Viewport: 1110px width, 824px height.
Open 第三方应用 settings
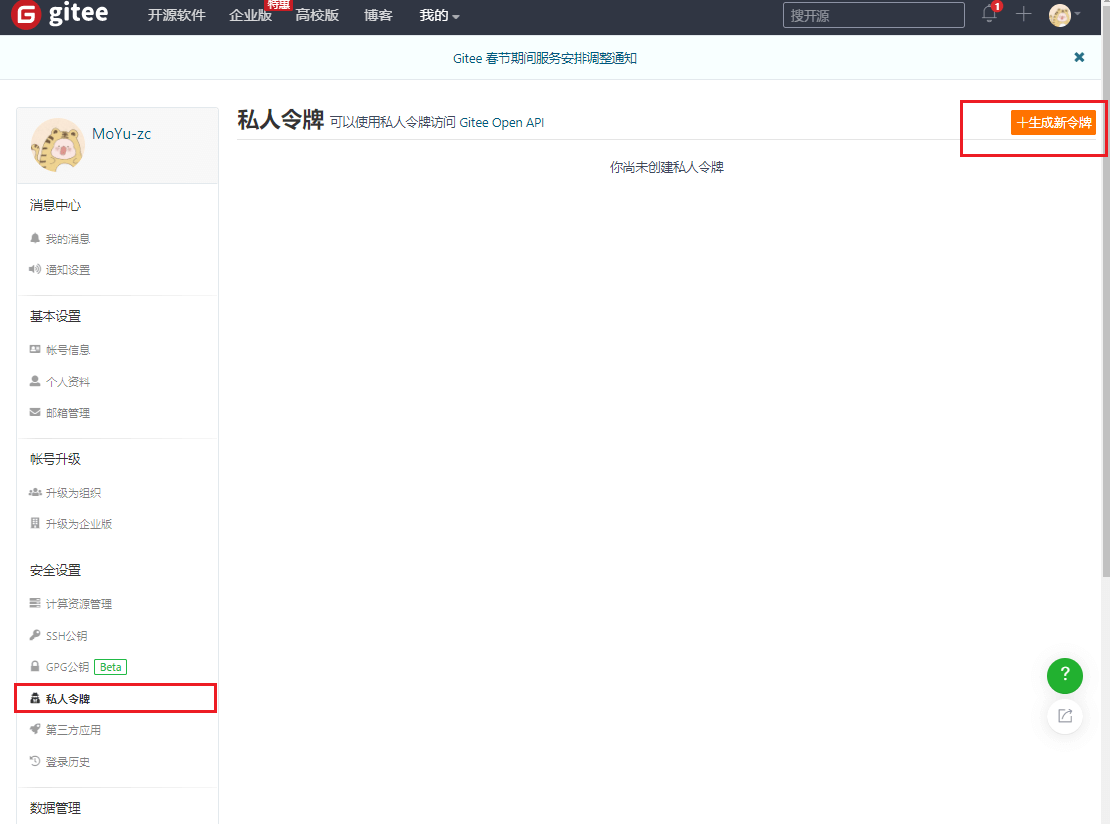tap(74, 730)
